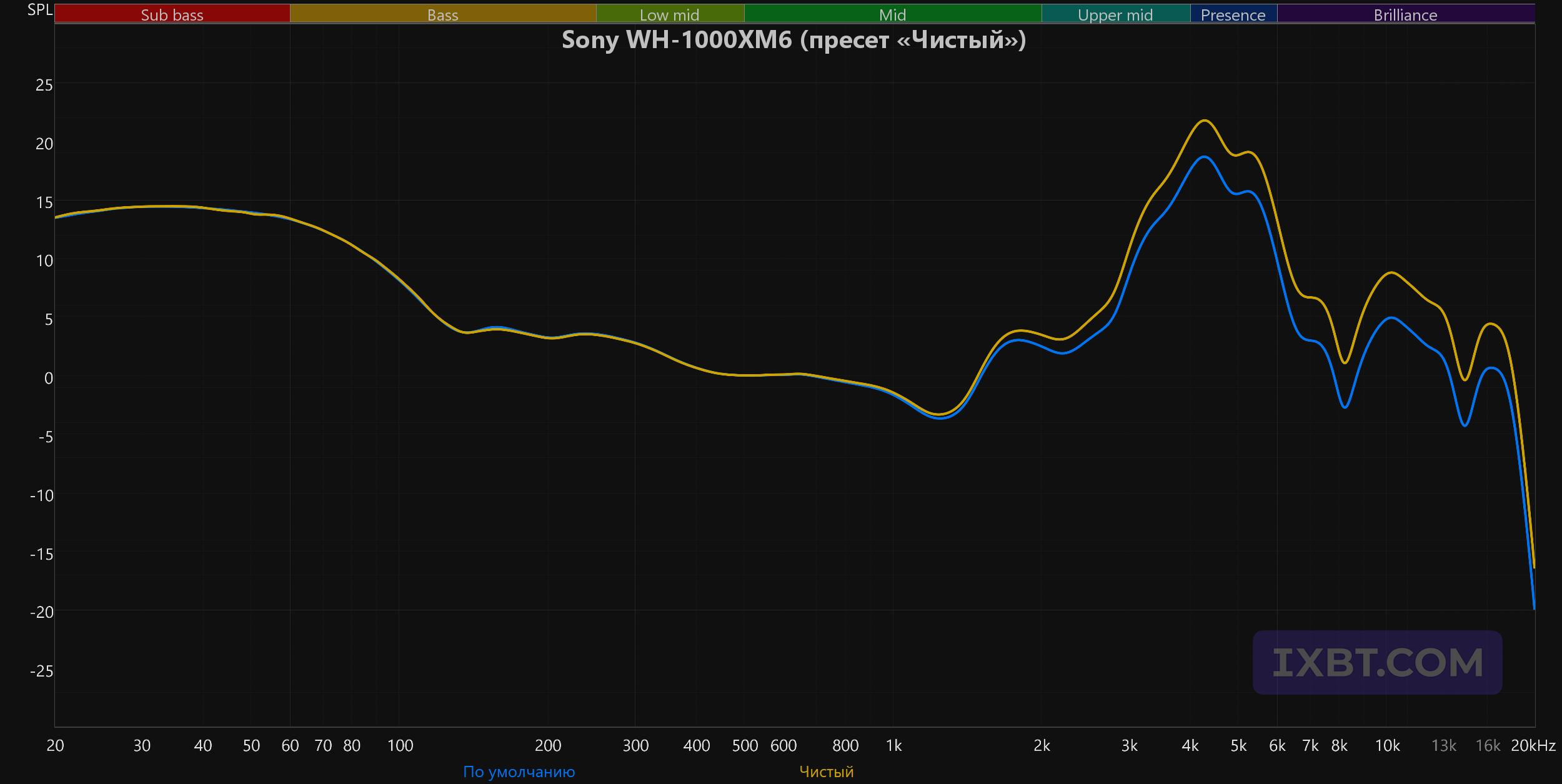1562x784 pixels.
Task: Click the 2k tick on the frequency axis
Action: (1042, 745)
